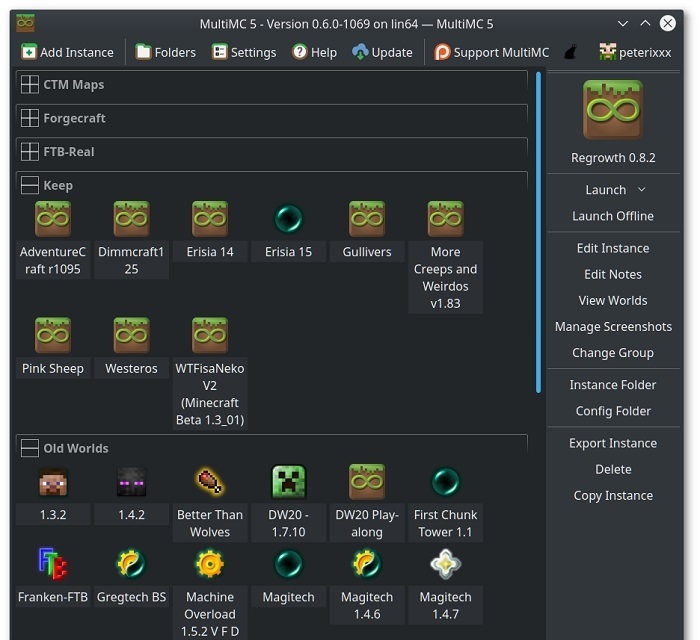Click the Gullivers instance name label
The image size is (700, 640).
point(367,252)
